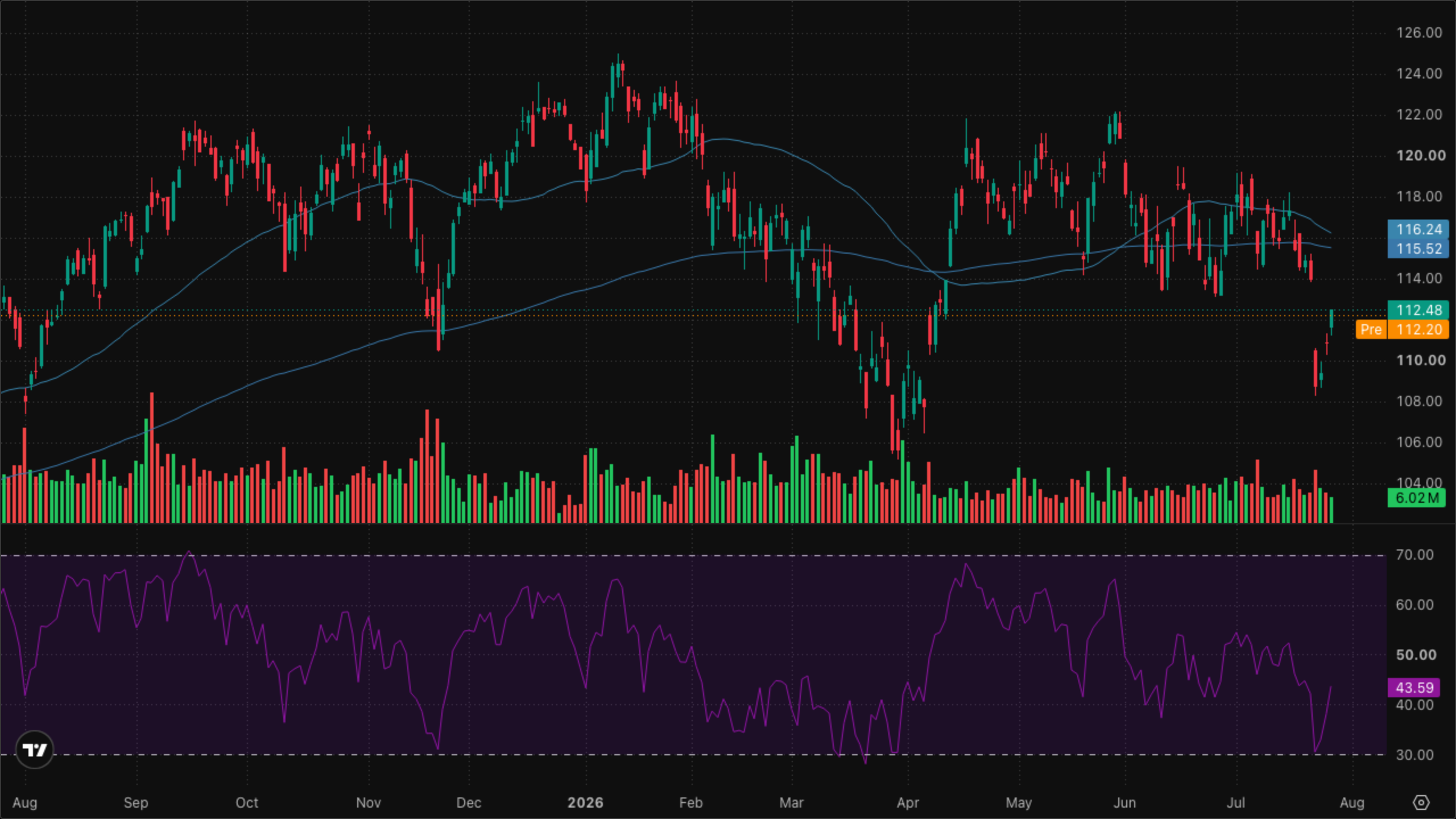Screen dimensions: 1456x819
Task: Select the Sep time axis label
Action: click(x=136, y=803)
